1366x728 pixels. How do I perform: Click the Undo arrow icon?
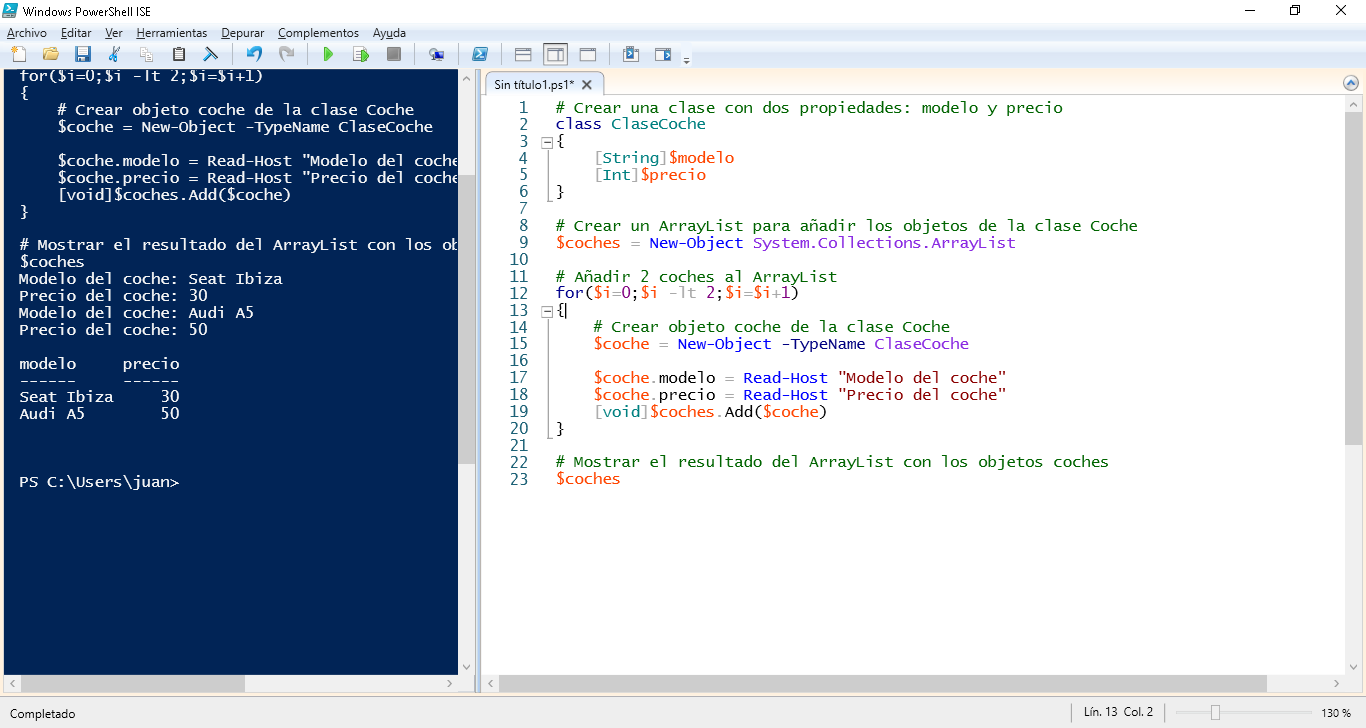[x=254, y=54]
